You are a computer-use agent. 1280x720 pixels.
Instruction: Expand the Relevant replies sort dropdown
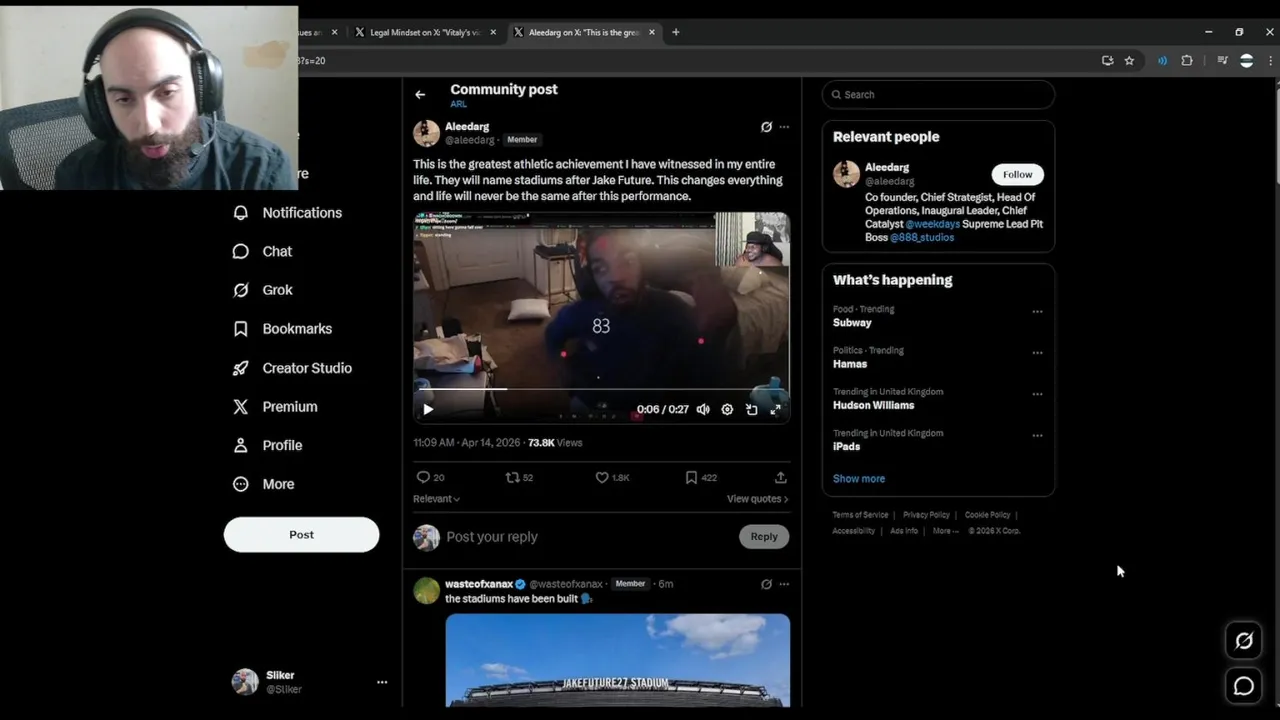tap(437, 499)
